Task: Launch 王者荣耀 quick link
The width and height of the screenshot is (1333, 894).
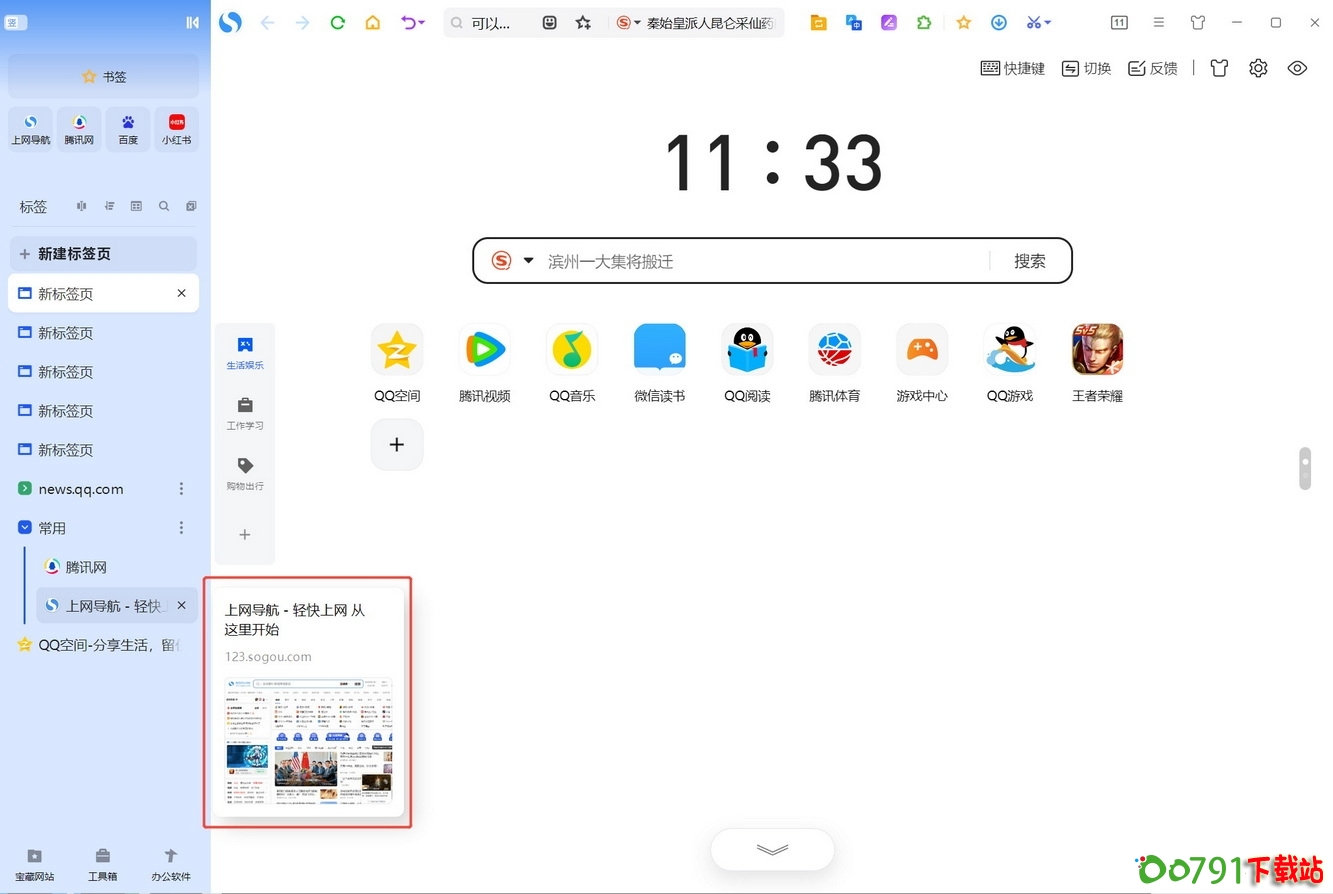Action: 1096,362
